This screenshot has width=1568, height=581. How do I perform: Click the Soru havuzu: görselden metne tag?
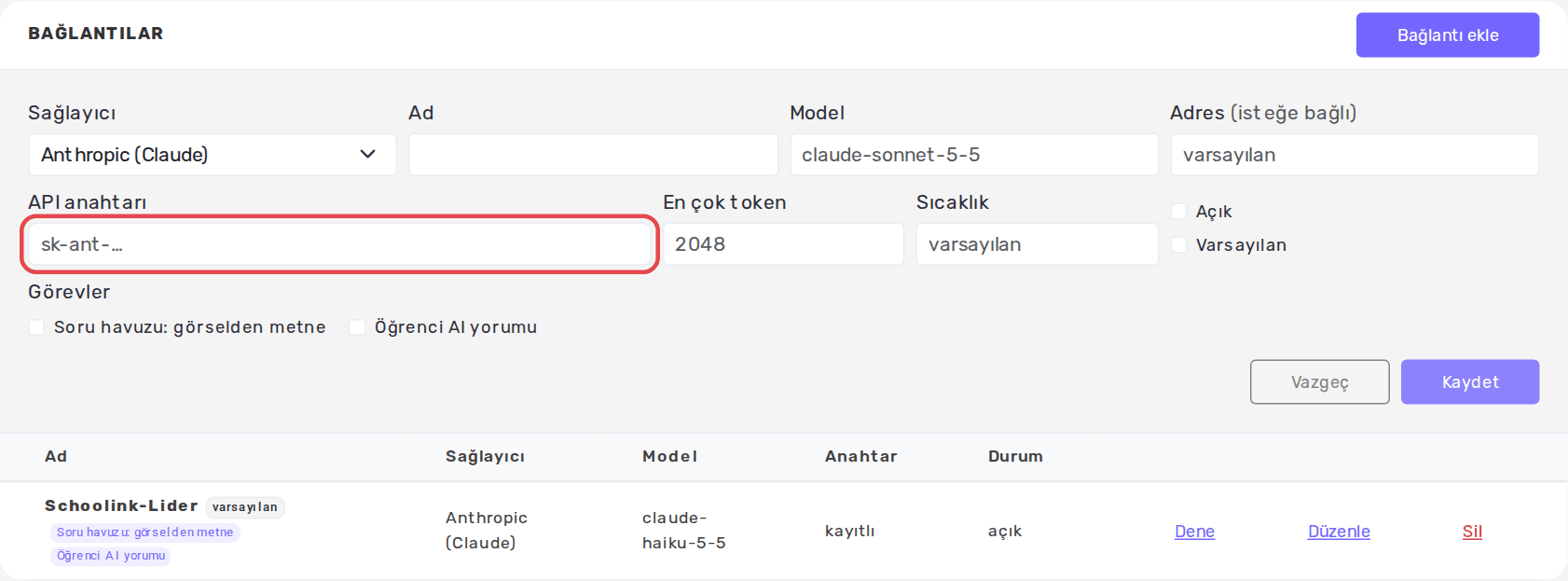click(145, 533)
